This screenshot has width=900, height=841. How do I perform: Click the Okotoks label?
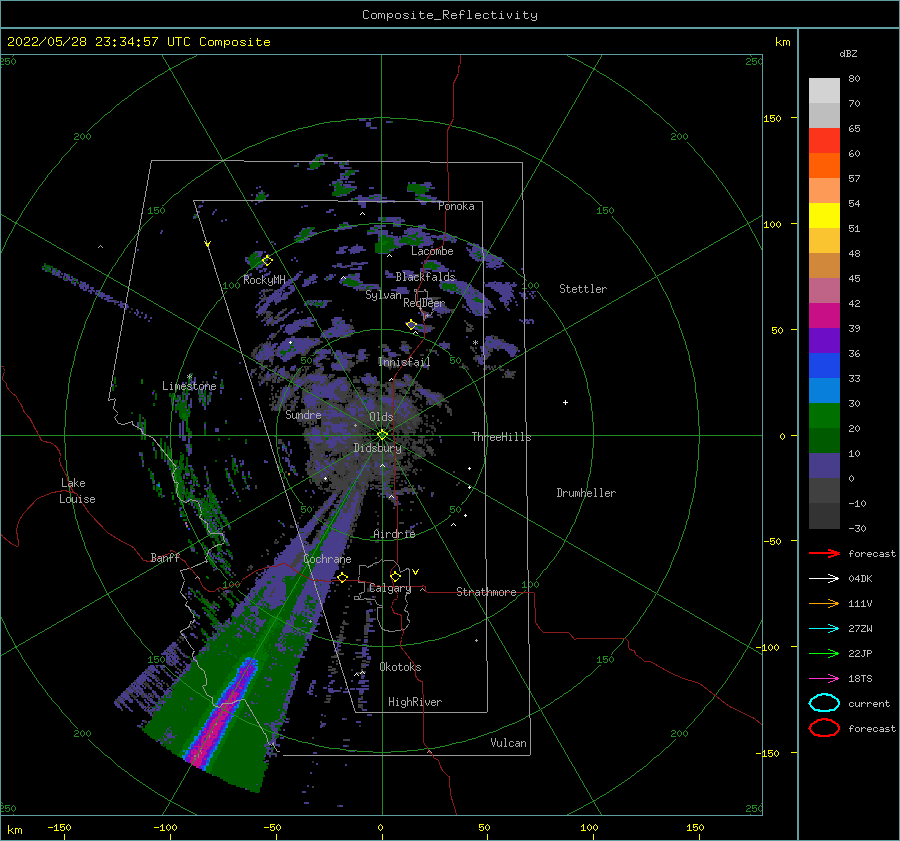400,667
